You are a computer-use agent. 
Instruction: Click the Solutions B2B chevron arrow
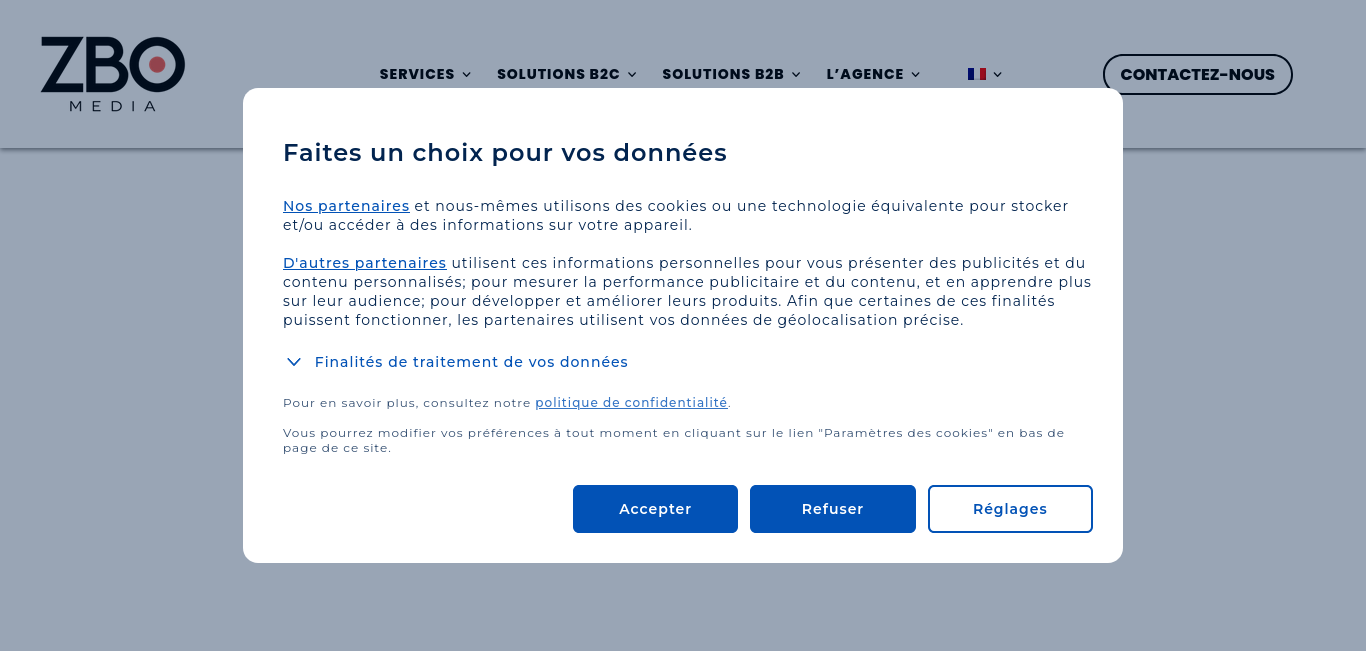(796, 75)
